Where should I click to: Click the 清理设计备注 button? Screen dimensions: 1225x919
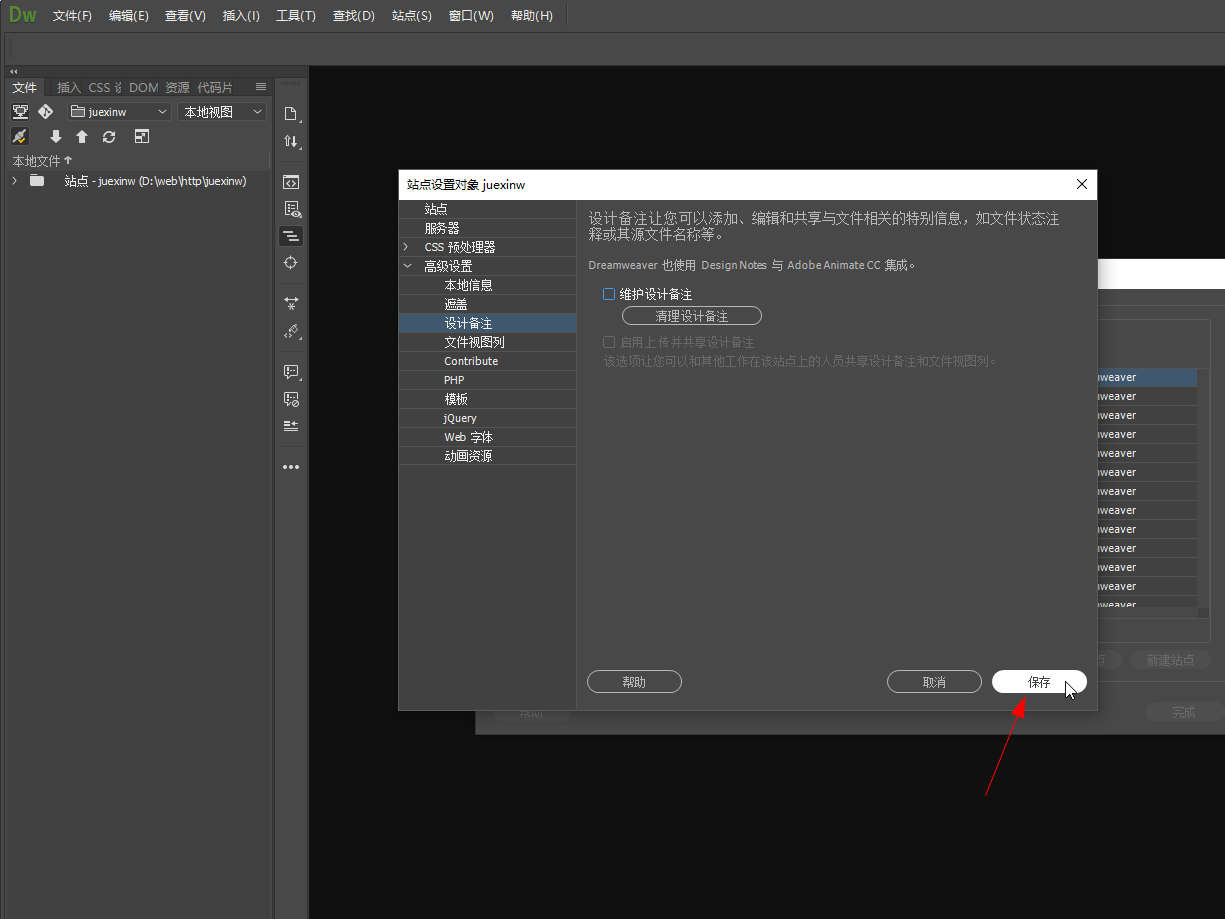[x=692, y=316]
